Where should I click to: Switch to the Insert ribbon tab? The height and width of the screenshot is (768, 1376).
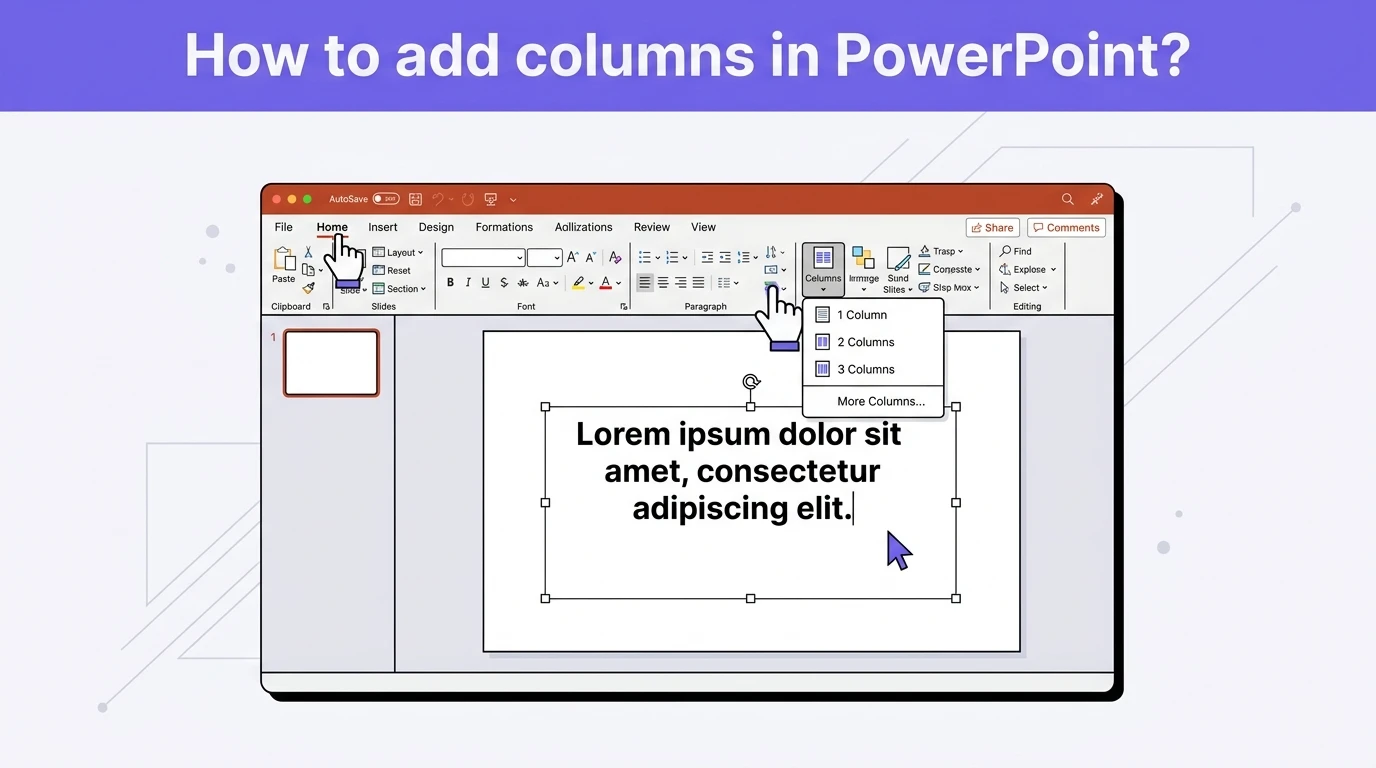coord(383,227)
